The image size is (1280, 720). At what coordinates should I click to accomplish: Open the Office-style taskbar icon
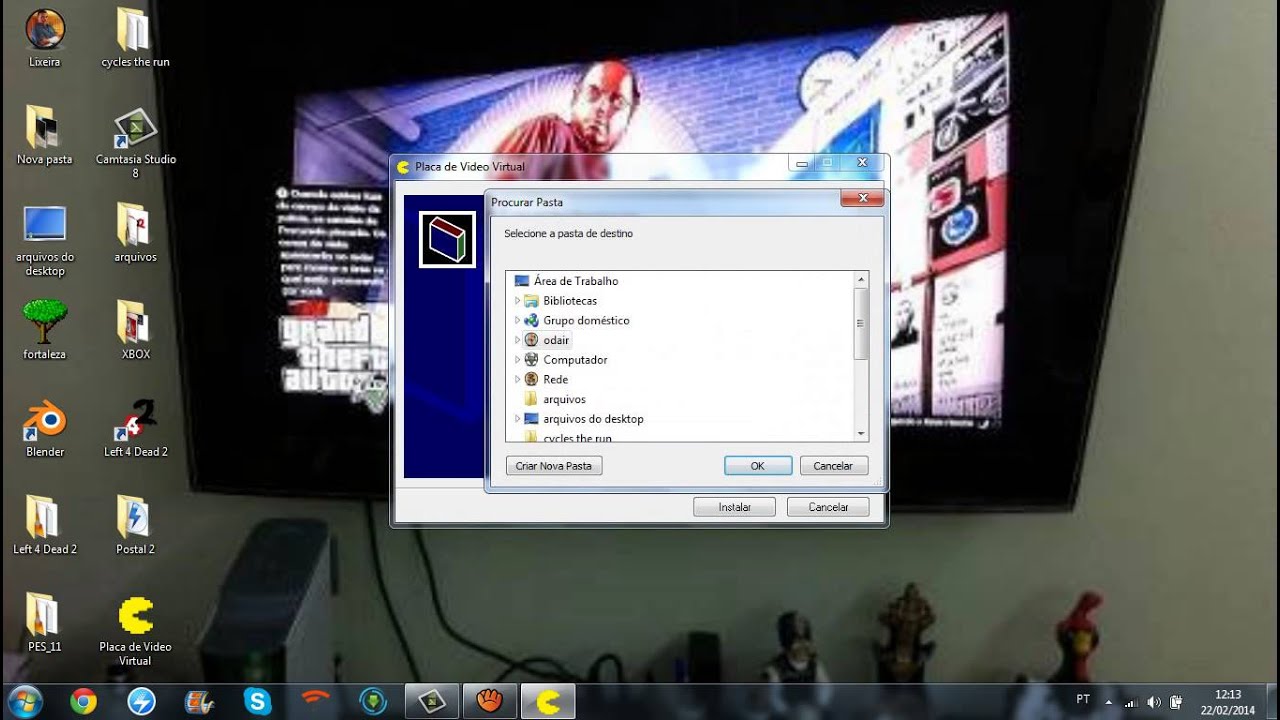[200, 701]
